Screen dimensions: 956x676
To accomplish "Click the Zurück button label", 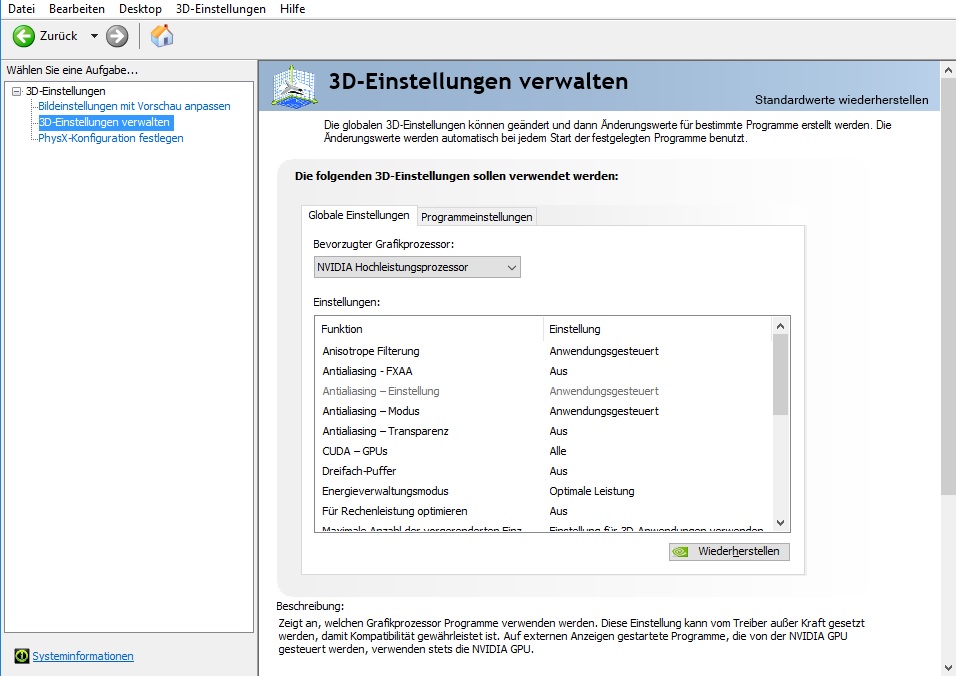I will 59,36.
